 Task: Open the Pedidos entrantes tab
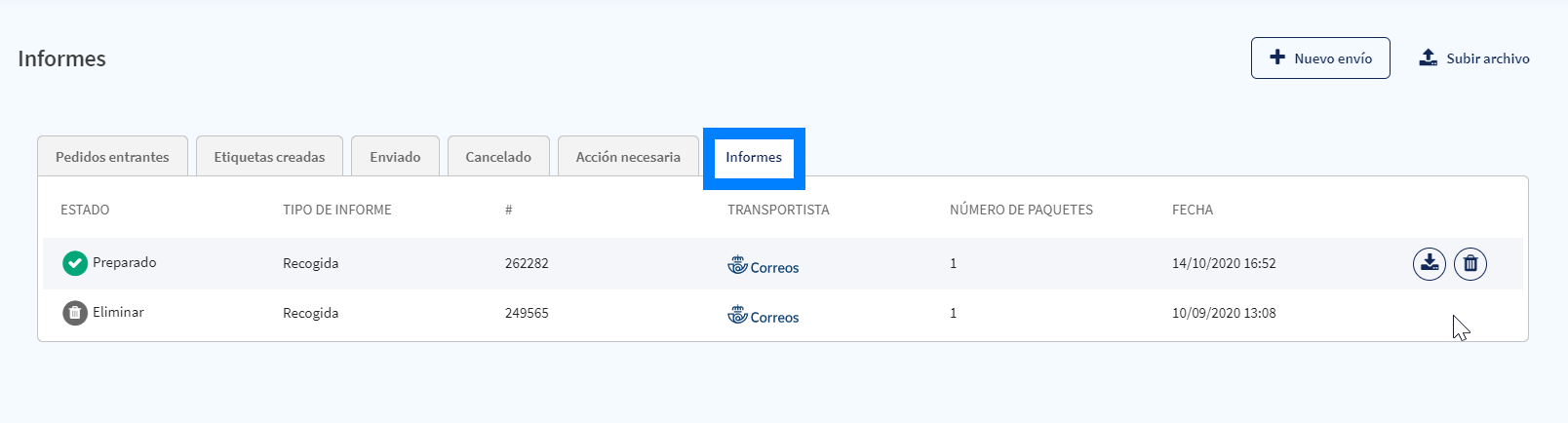112,157
